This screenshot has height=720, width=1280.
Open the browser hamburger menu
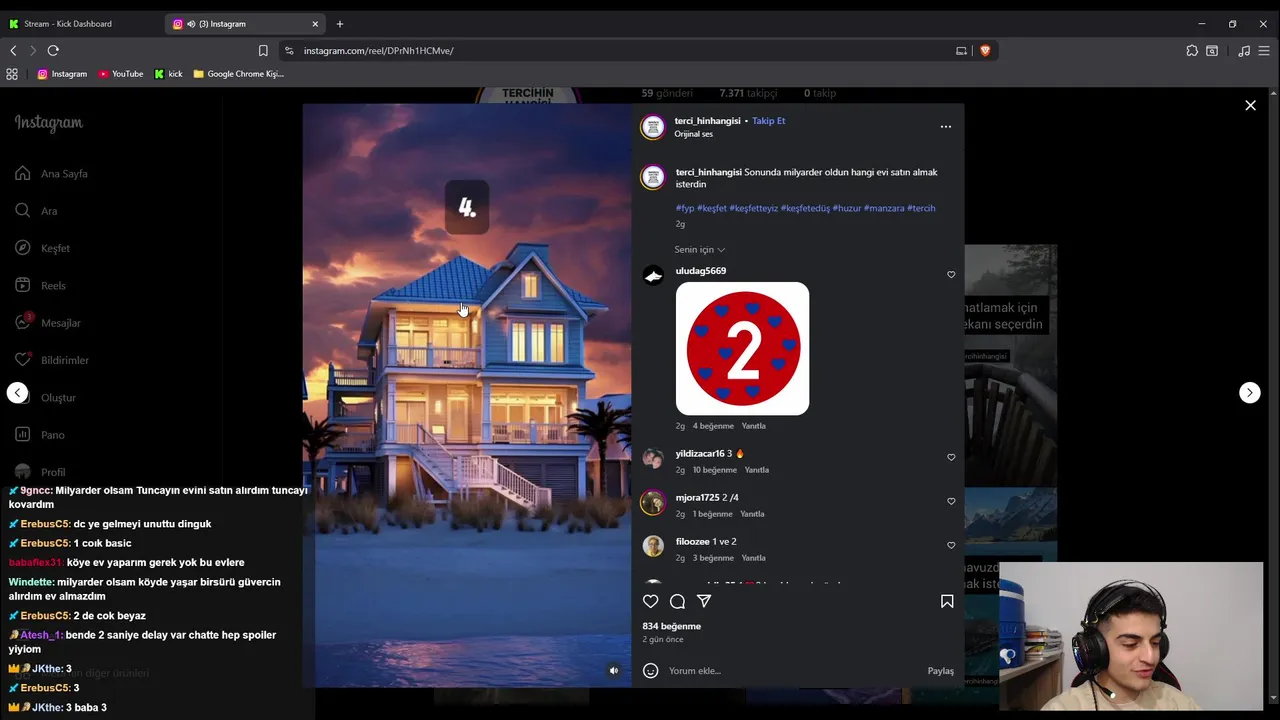click(x=1264, y=51)
